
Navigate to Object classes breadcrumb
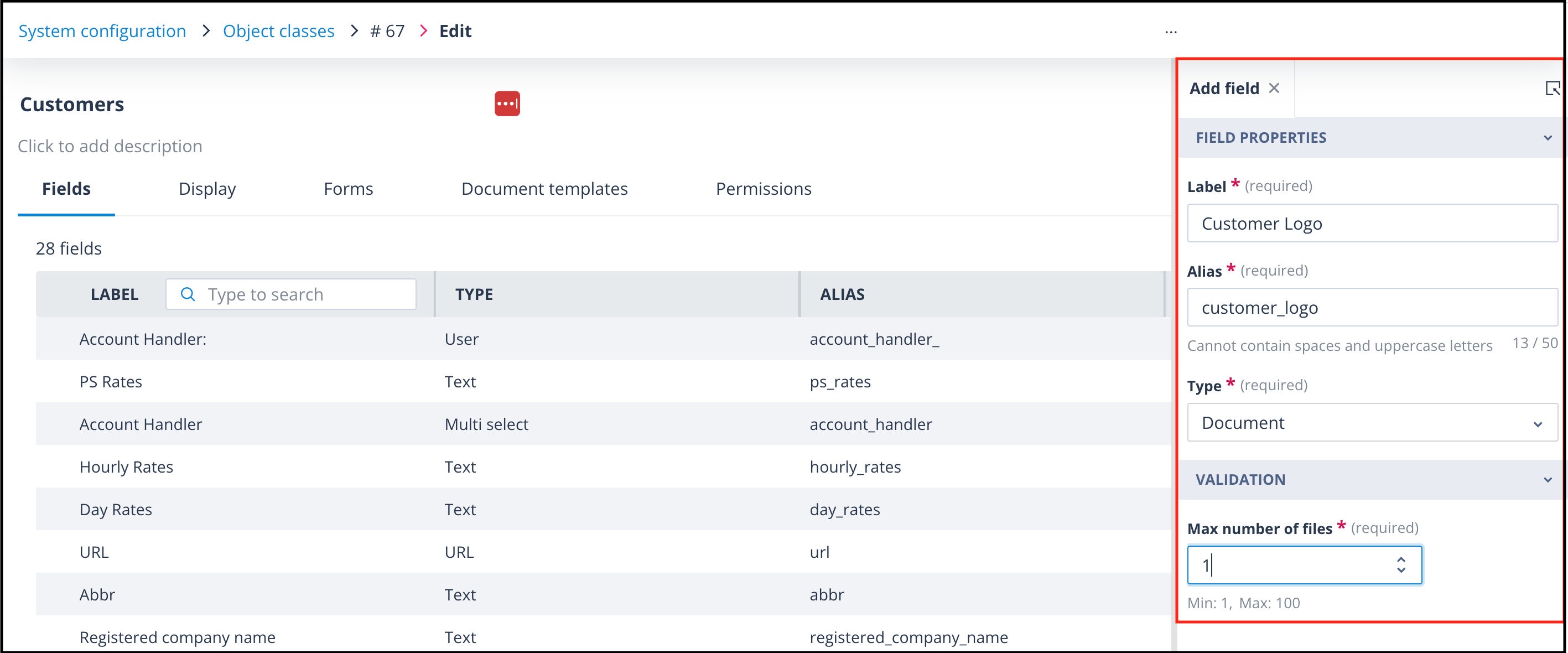(x=279, y=31)
